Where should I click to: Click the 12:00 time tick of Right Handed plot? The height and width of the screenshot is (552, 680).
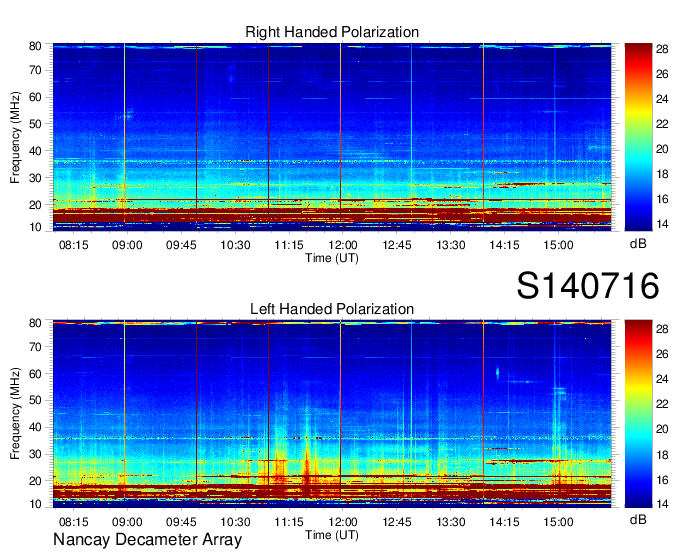point(343,245)
